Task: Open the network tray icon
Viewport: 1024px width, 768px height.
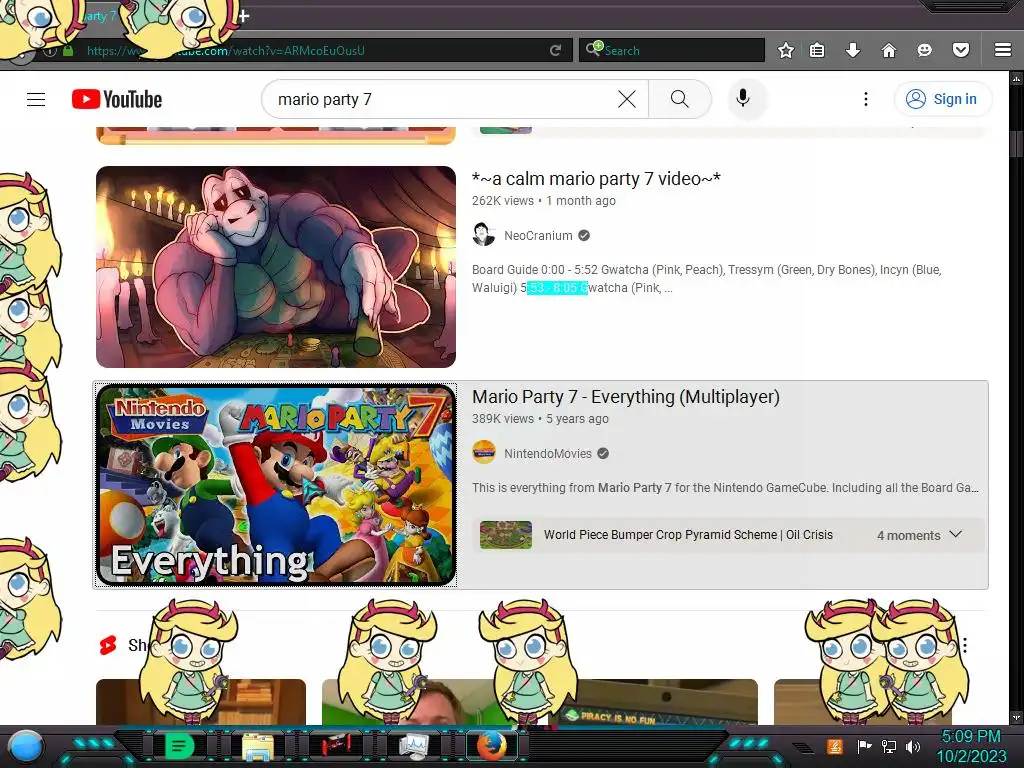Action: tap(889, 746)
